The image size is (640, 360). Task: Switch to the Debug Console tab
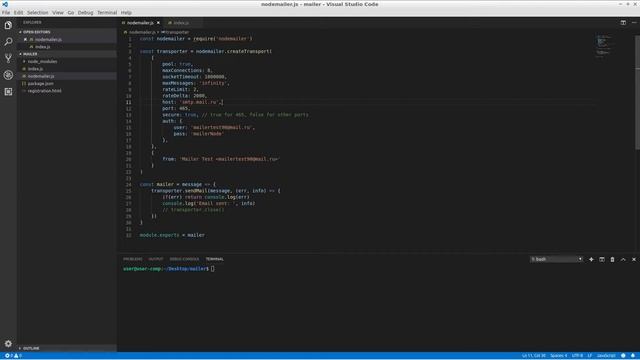184,259
